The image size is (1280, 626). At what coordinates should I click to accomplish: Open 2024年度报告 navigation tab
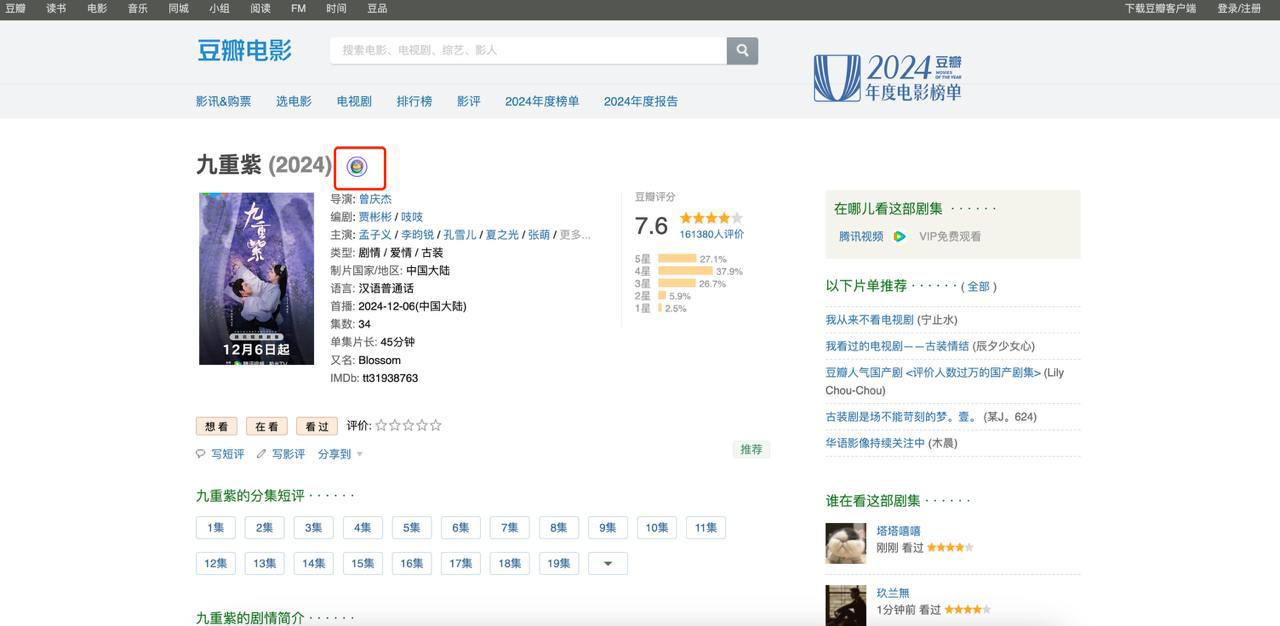(641, 101)
